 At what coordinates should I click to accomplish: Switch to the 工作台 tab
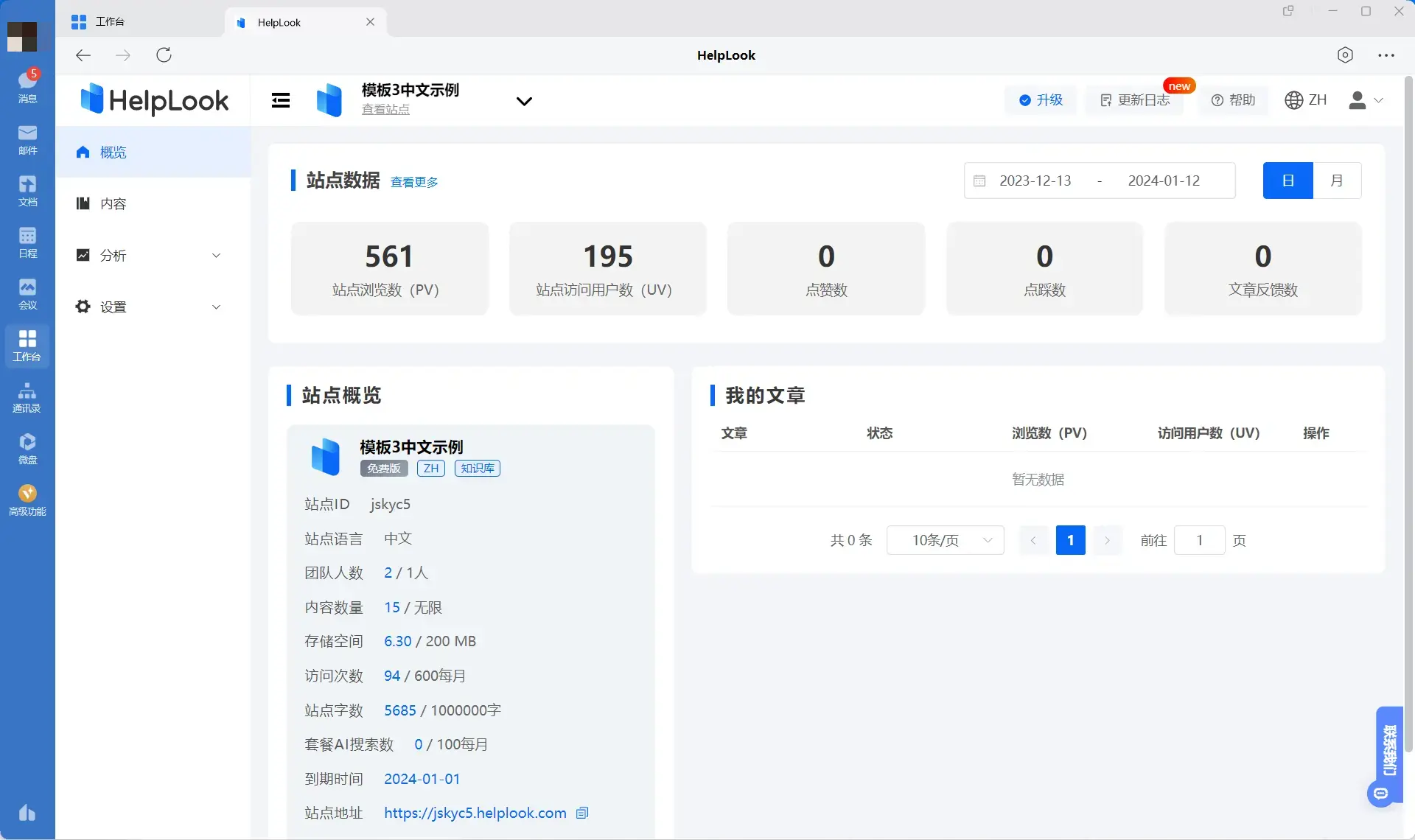pos(109,22)
